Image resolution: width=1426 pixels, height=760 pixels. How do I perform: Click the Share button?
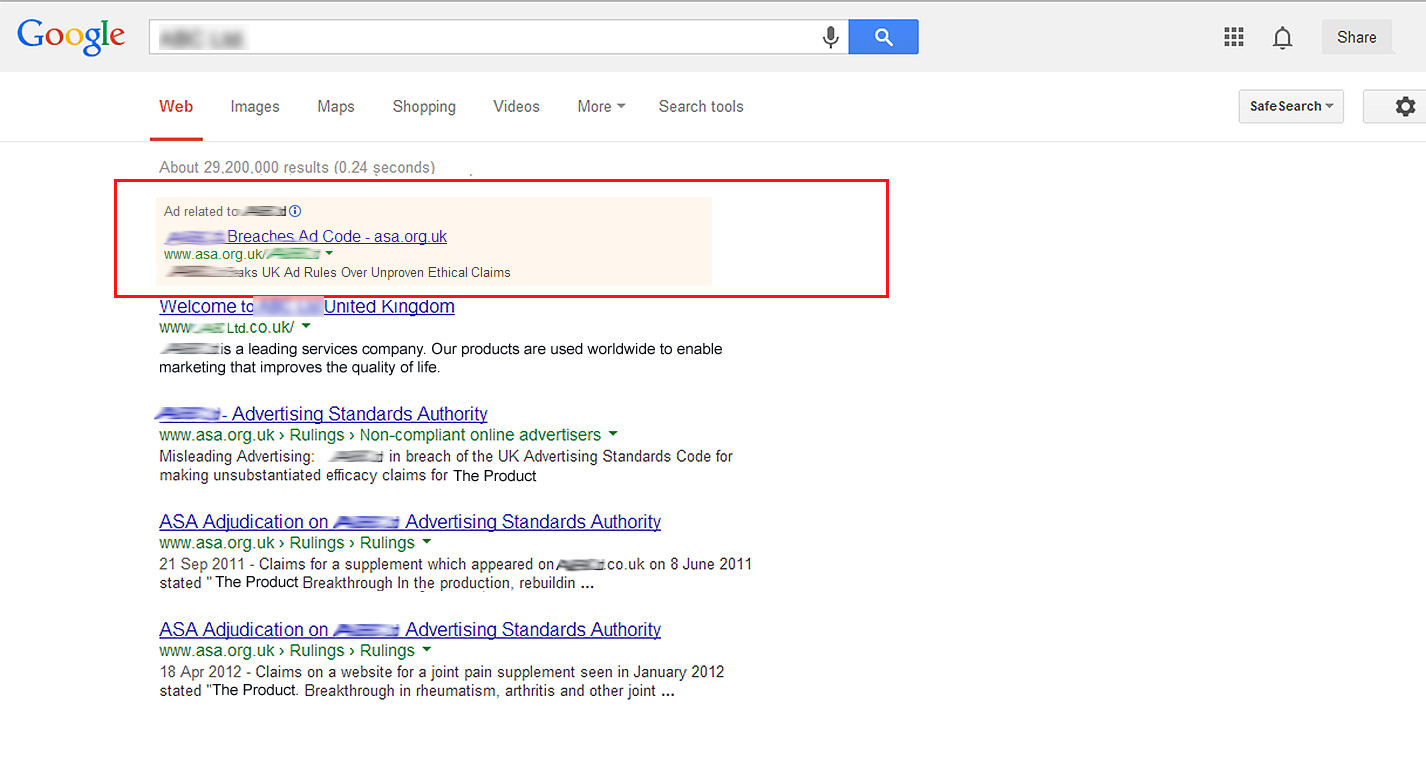click(1356, 37)
